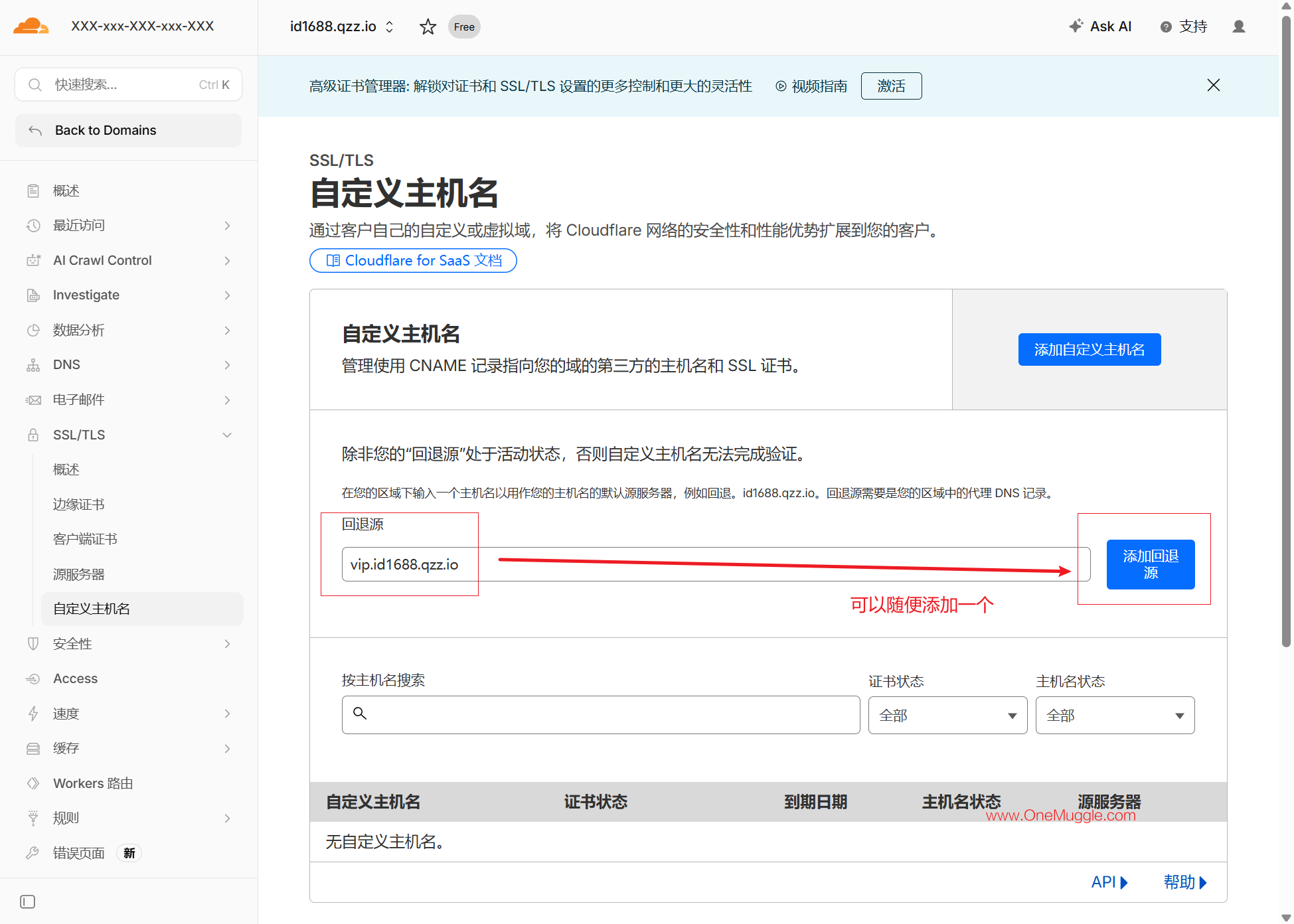This screenshot has height=924, width=1294.
Task: Click the DNS network icon
Action: click(33, 365)
